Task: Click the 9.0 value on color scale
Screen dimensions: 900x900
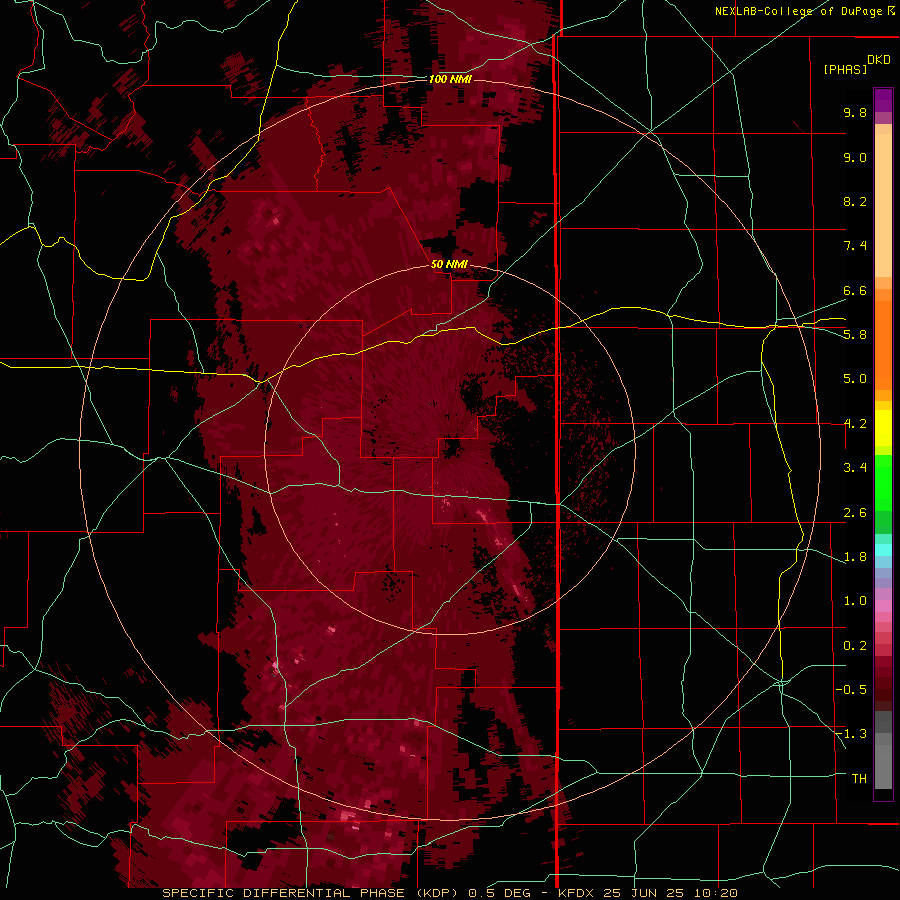Action: click(855, 157)
